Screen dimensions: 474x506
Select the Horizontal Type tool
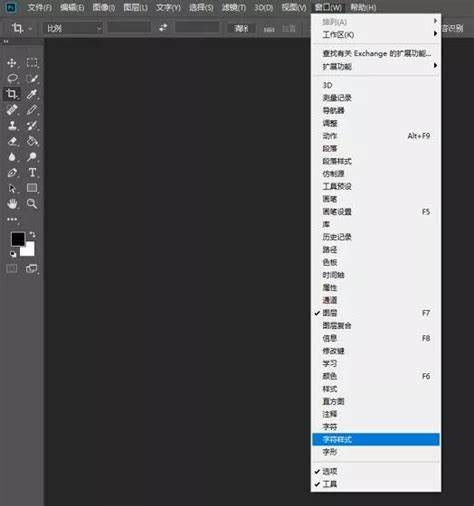(x=32, y=172)
